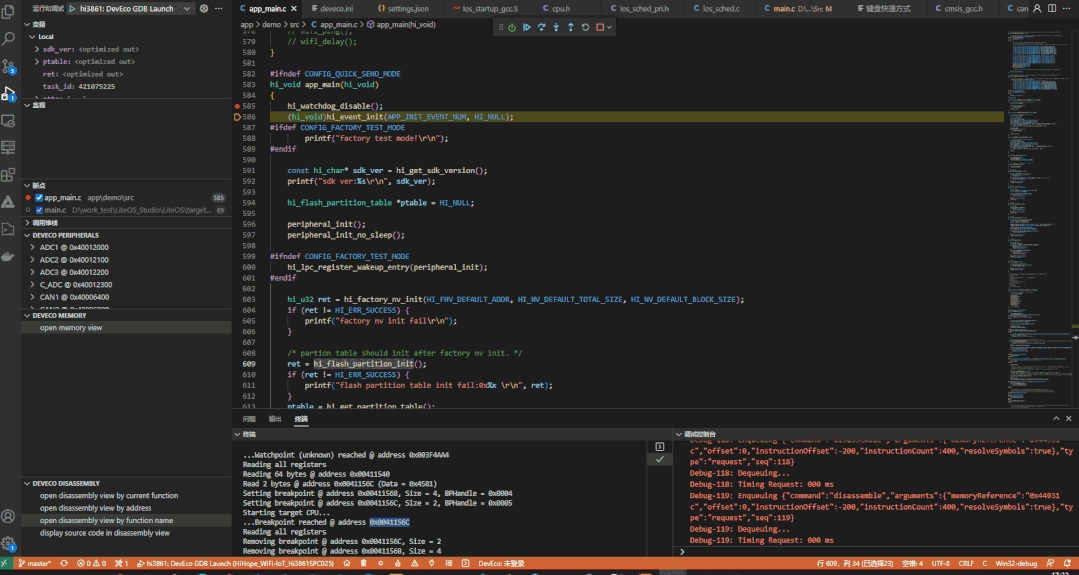
Task: Toggle the app_main.c breakpoint checkbox
Action: (x=39, y=198)
